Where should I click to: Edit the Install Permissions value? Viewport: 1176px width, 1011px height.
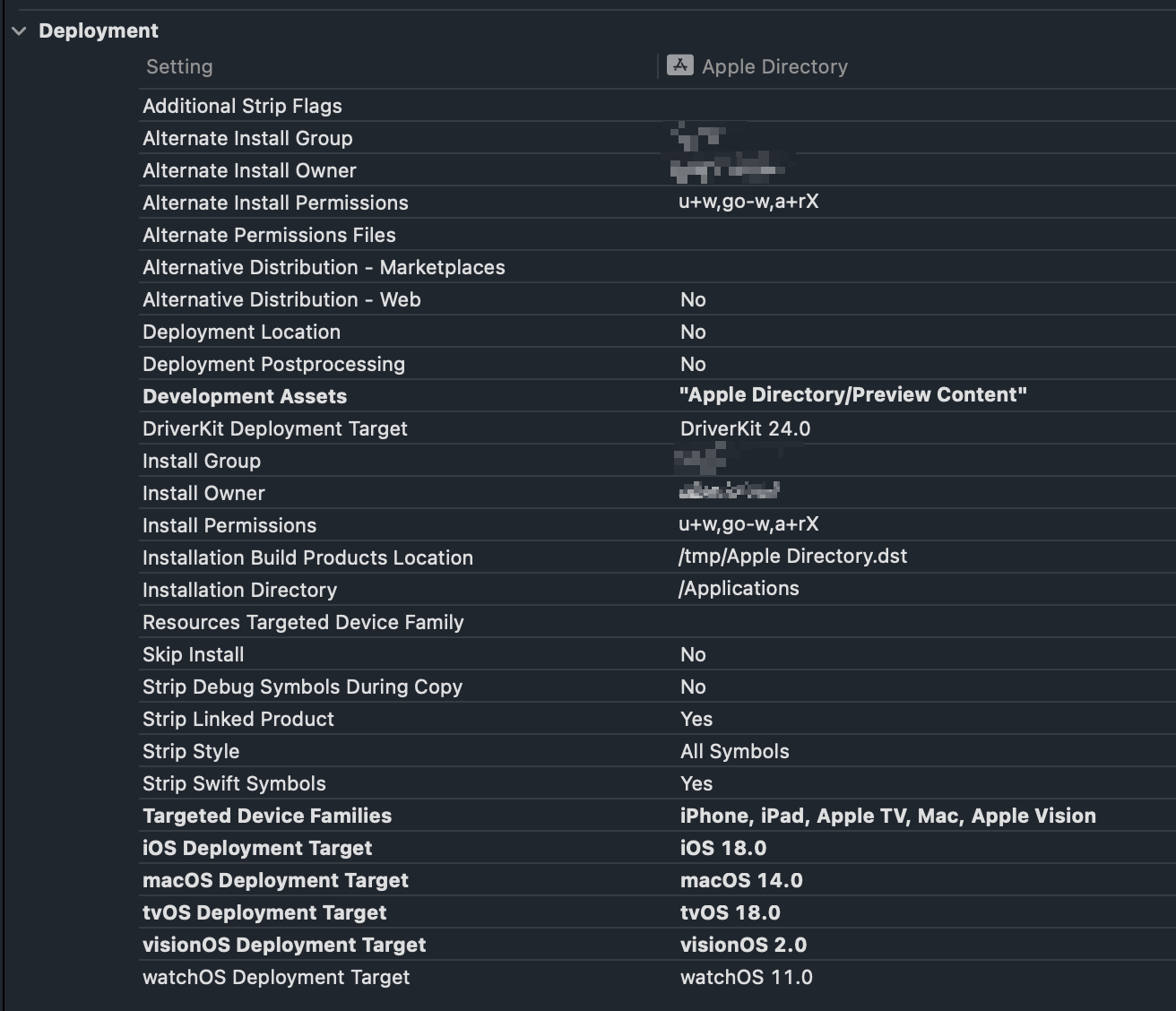pyautogui.click(x=748, y=524)
